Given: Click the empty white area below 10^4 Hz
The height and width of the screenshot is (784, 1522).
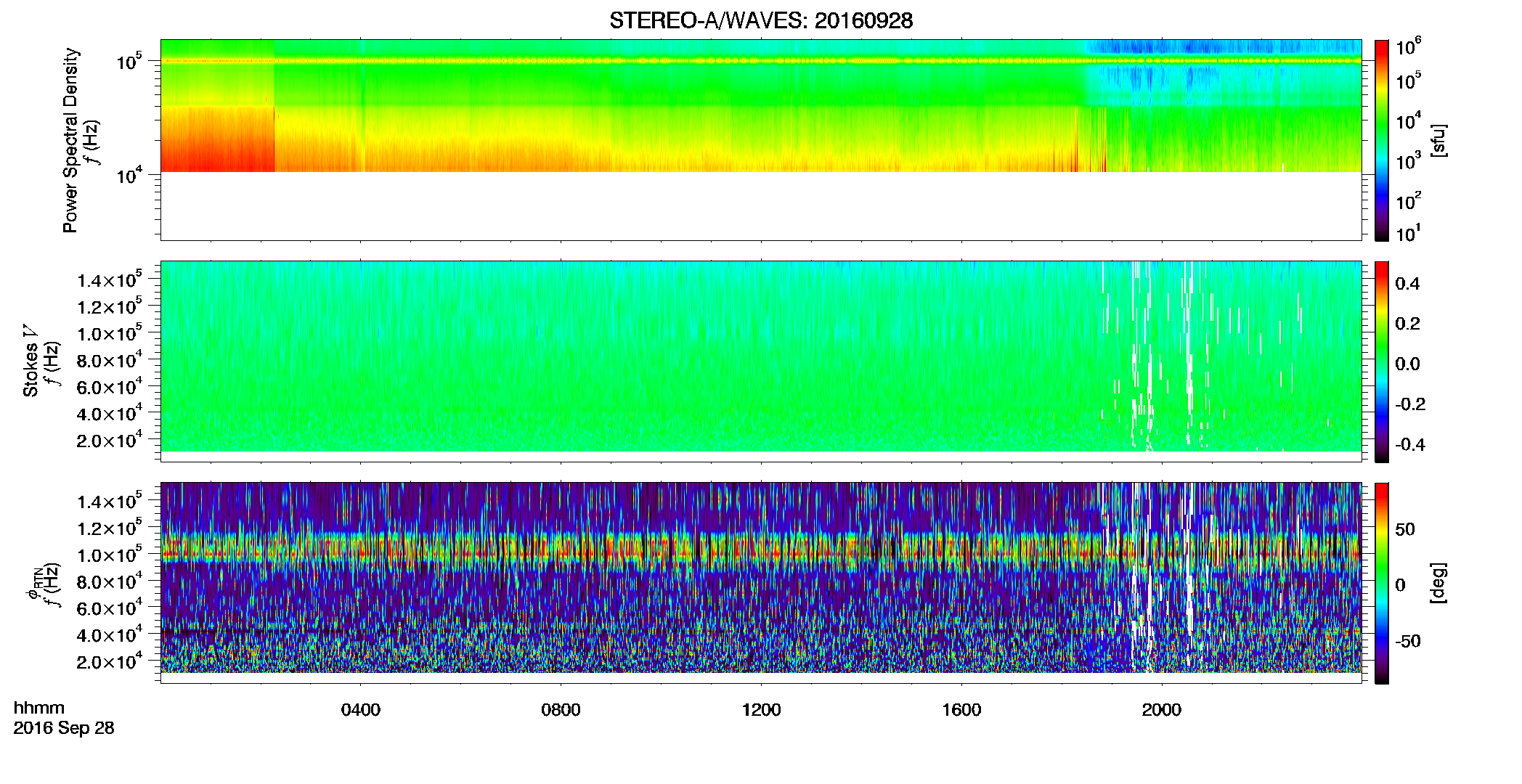Looking at the screenshot, I should [761, 205].
